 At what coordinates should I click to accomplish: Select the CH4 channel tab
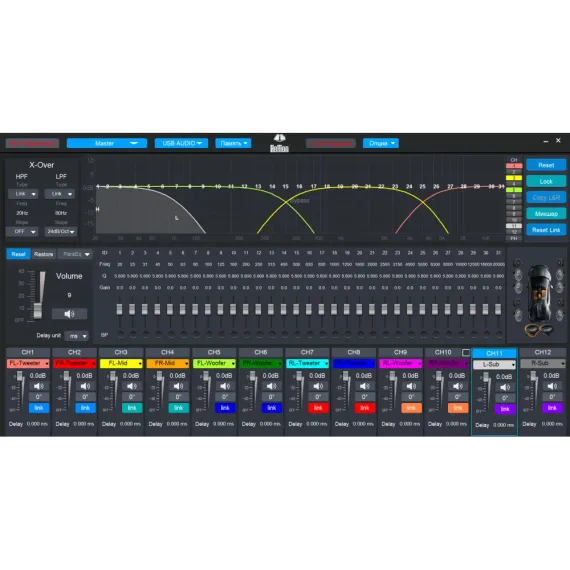click(168, 352)
